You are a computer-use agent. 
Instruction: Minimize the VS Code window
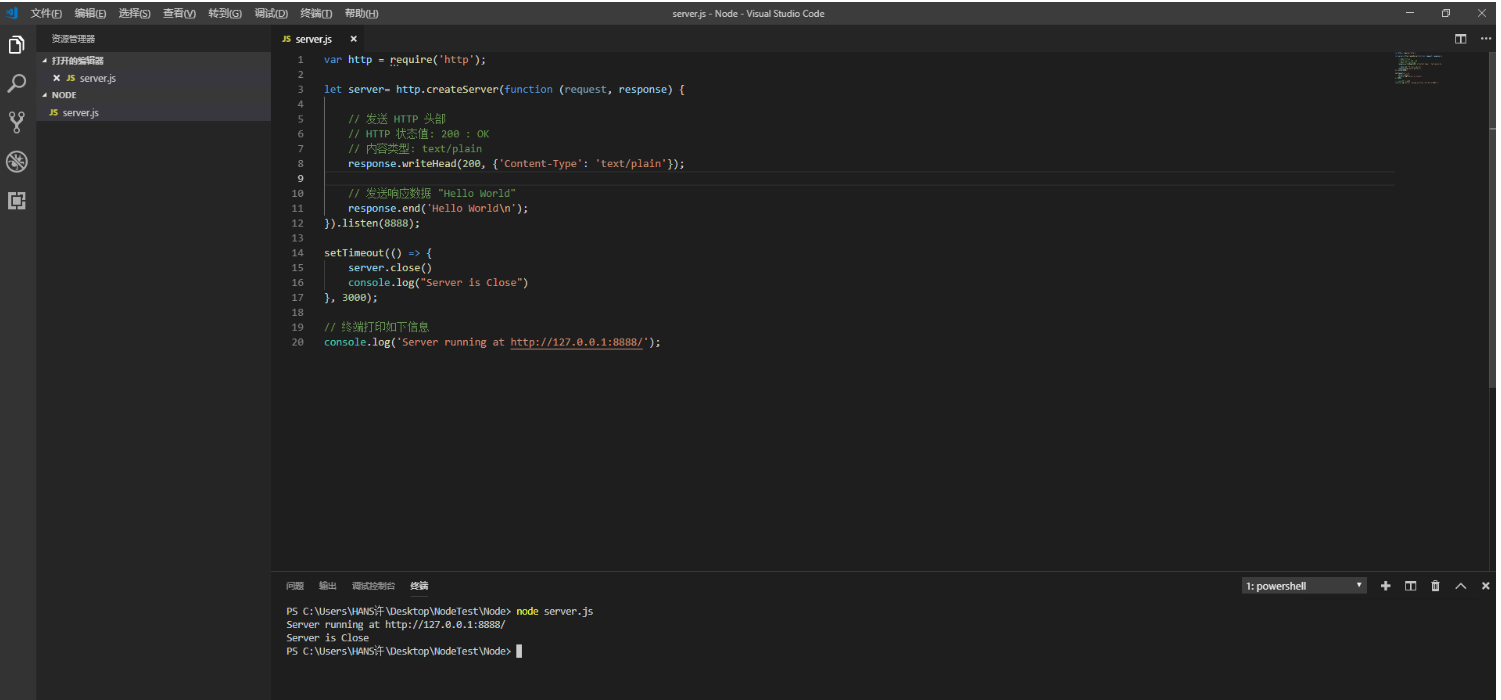point(1410,13)
